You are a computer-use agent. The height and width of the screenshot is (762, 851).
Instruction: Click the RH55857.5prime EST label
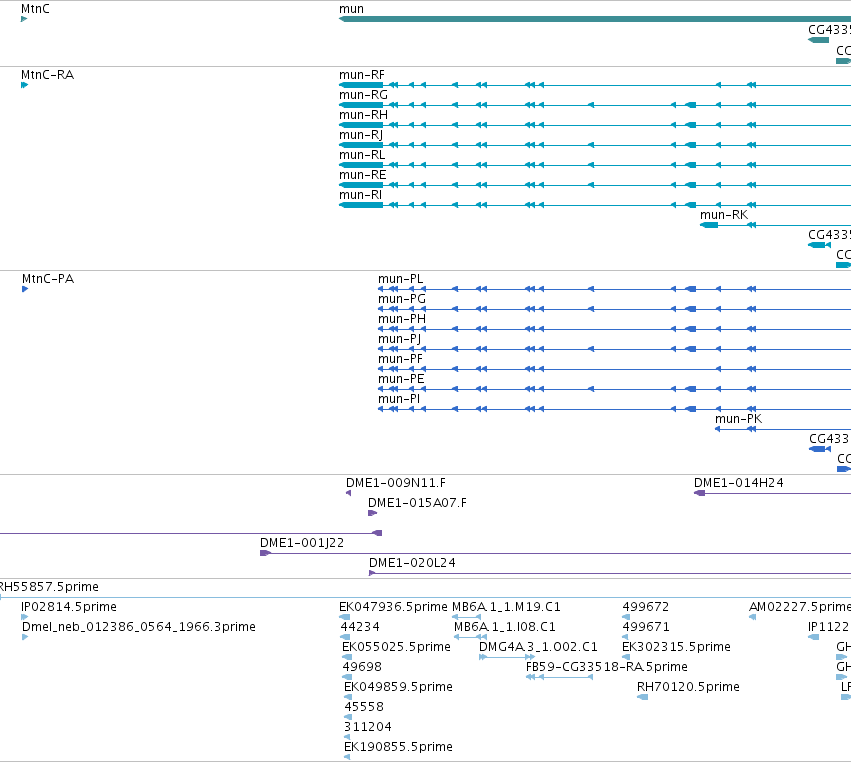(x=49, y=587)
